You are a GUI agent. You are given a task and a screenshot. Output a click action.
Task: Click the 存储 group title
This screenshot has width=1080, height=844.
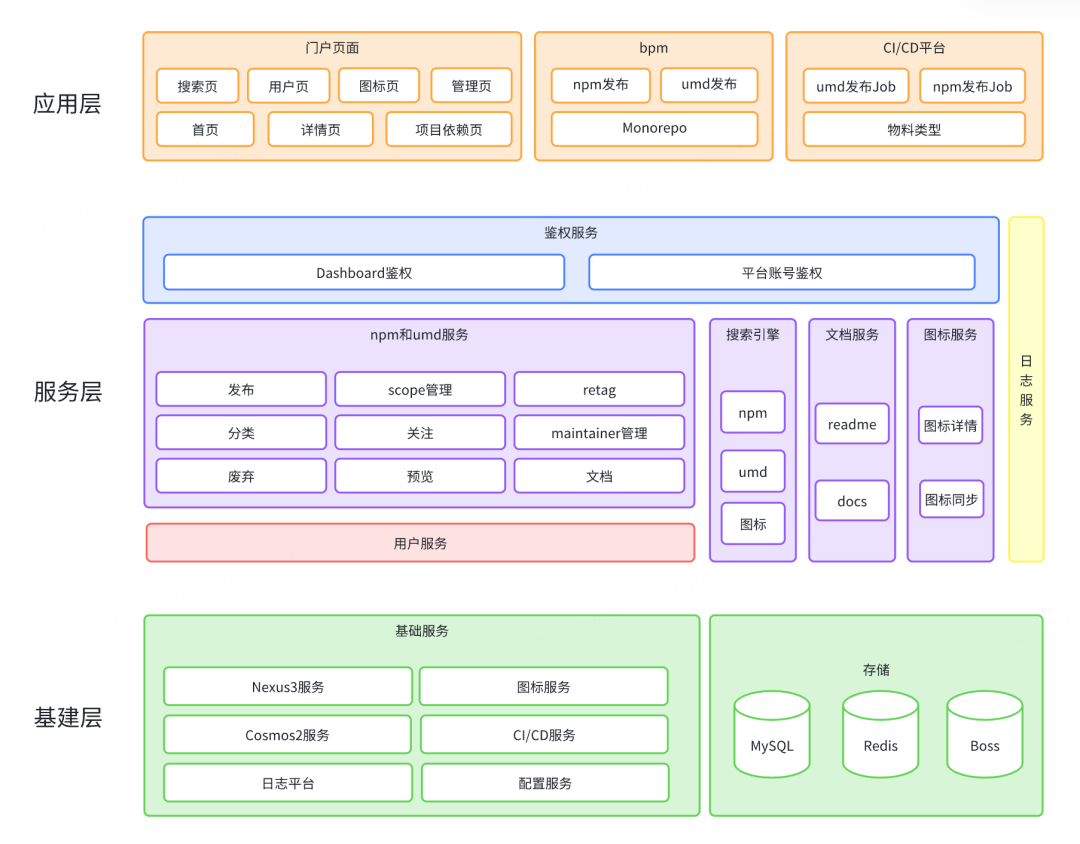[x=876, y=669]
